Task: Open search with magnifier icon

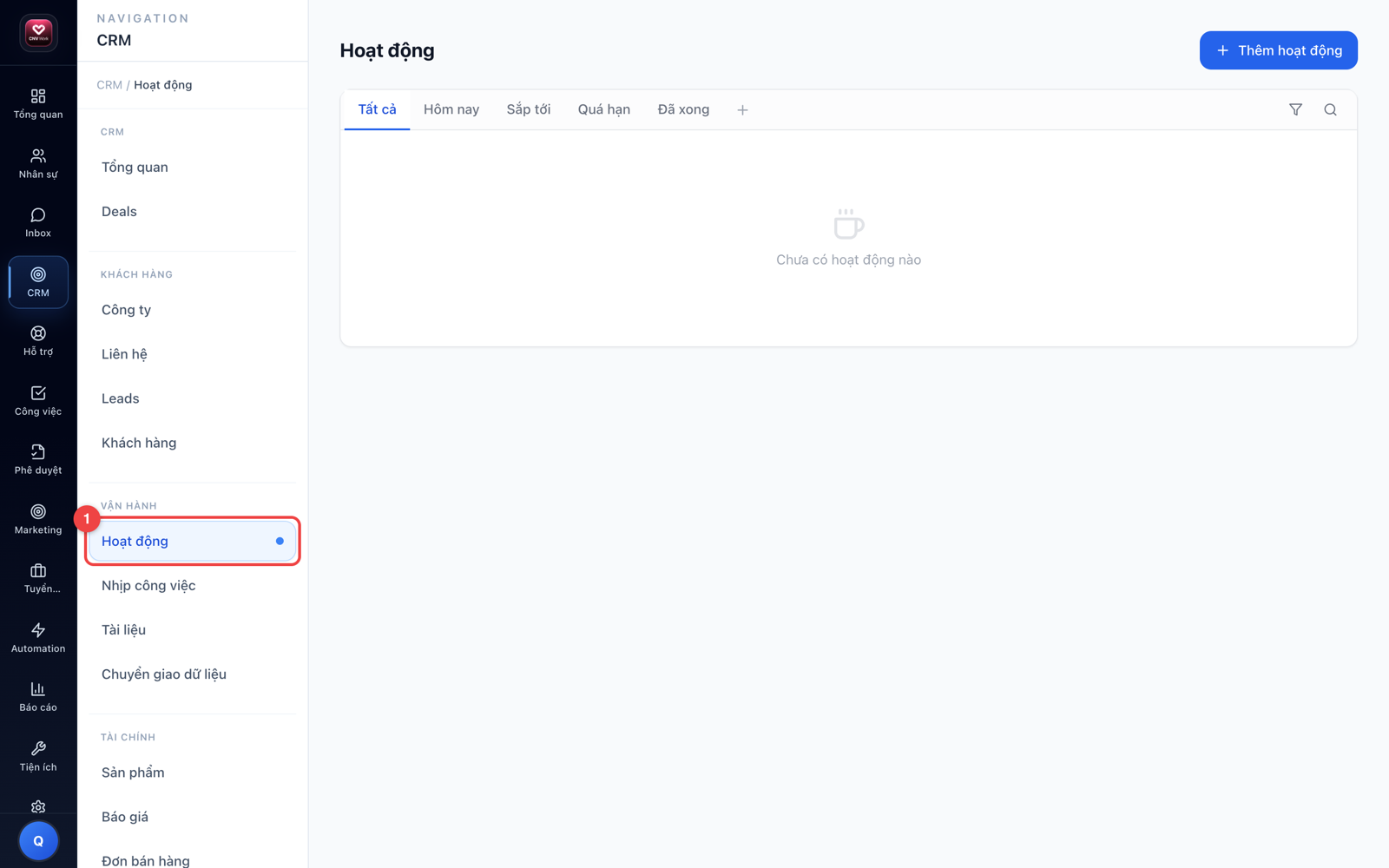Action: coord(1330,109)
